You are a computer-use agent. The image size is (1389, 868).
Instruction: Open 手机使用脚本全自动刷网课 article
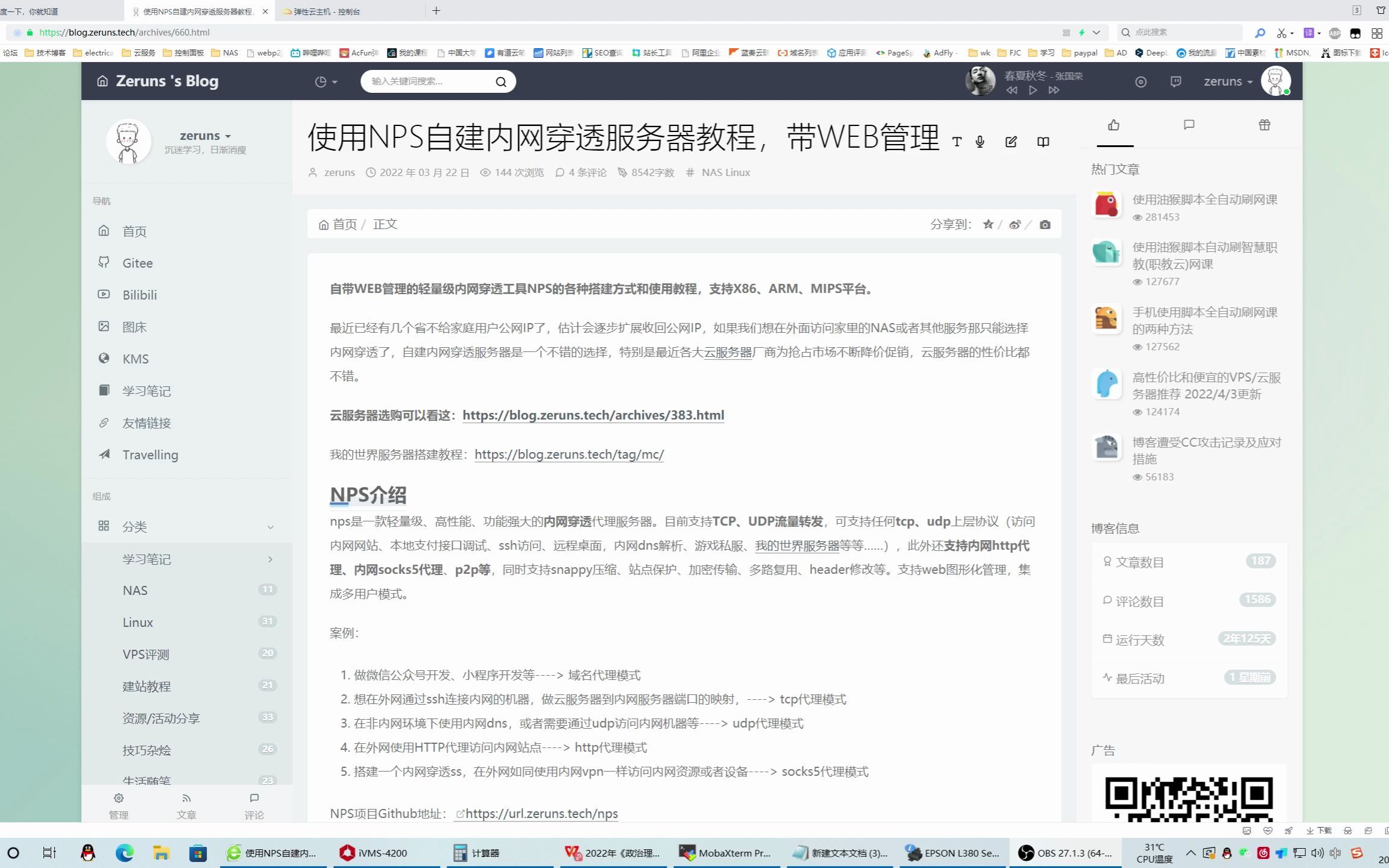coord(1205,321)
